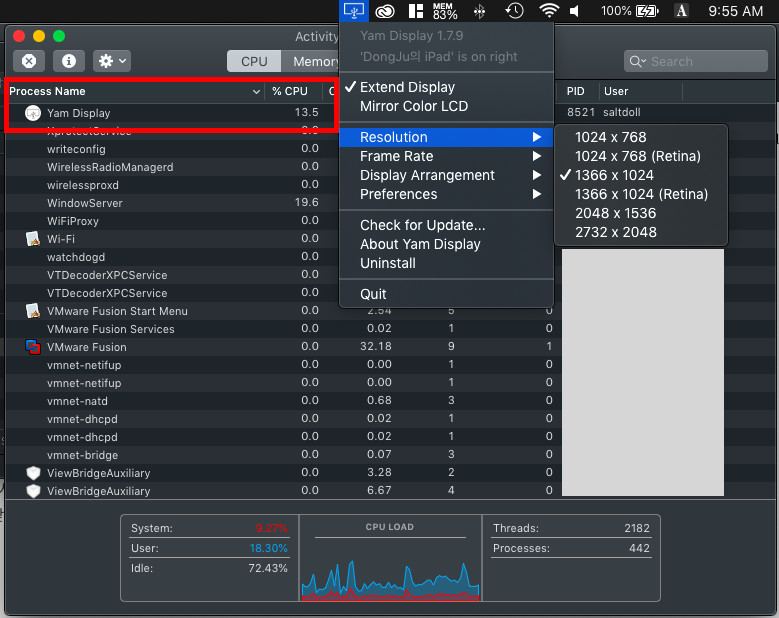
Task: Click the first ViewBridgeAuxiliary shield icon
Action: (x=33, y=473)
